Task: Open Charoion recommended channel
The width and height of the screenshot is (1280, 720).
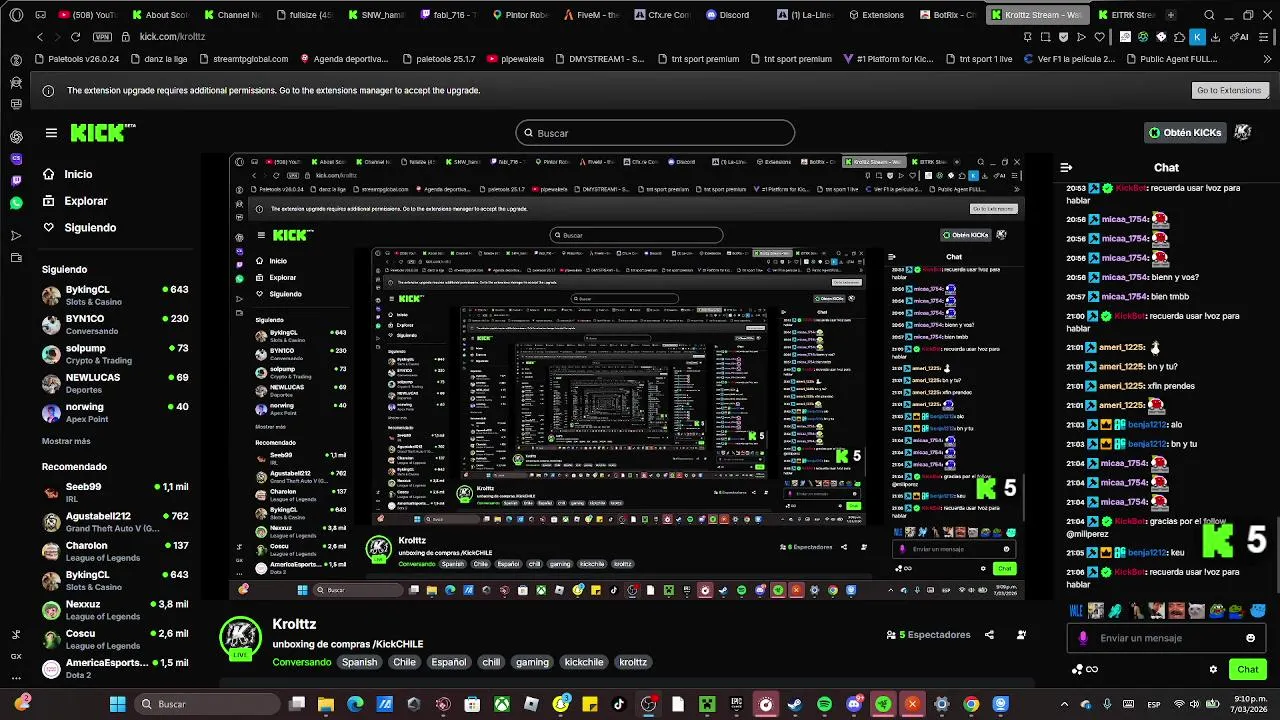Action: [115, 551]
